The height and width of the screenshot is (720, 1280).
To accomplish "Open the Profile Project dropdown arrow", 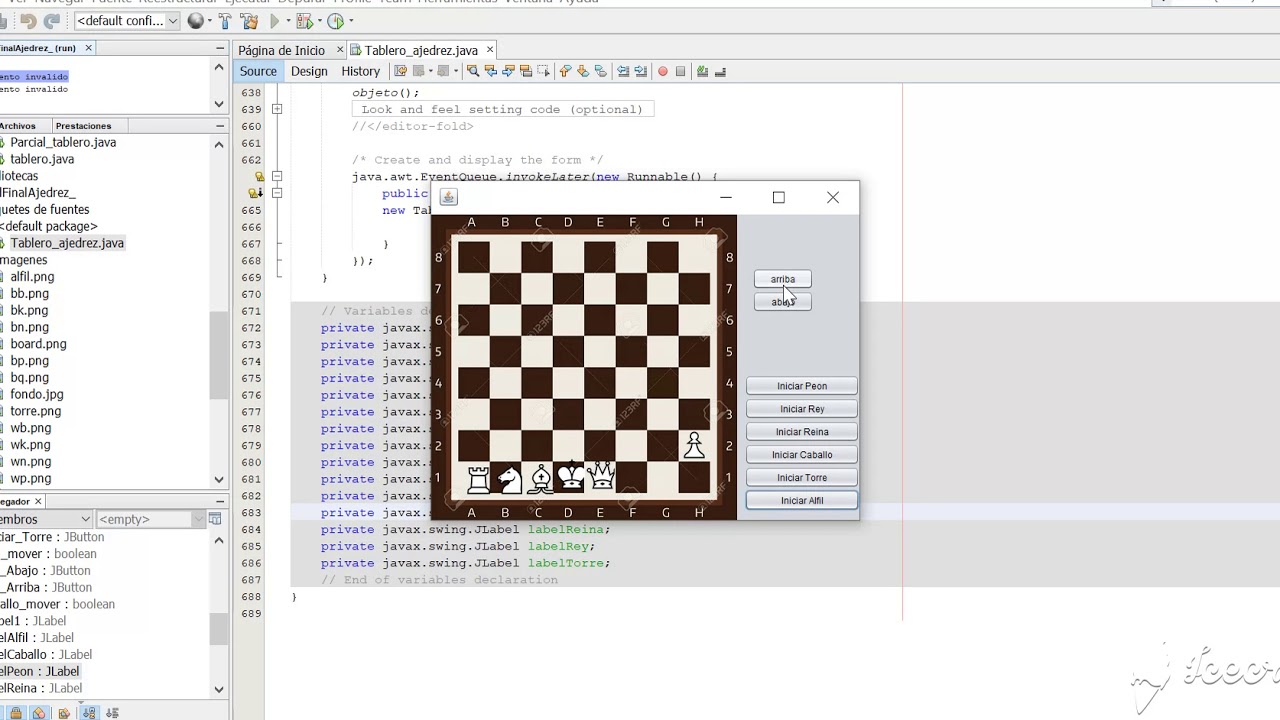I will [x=351, y=21].
